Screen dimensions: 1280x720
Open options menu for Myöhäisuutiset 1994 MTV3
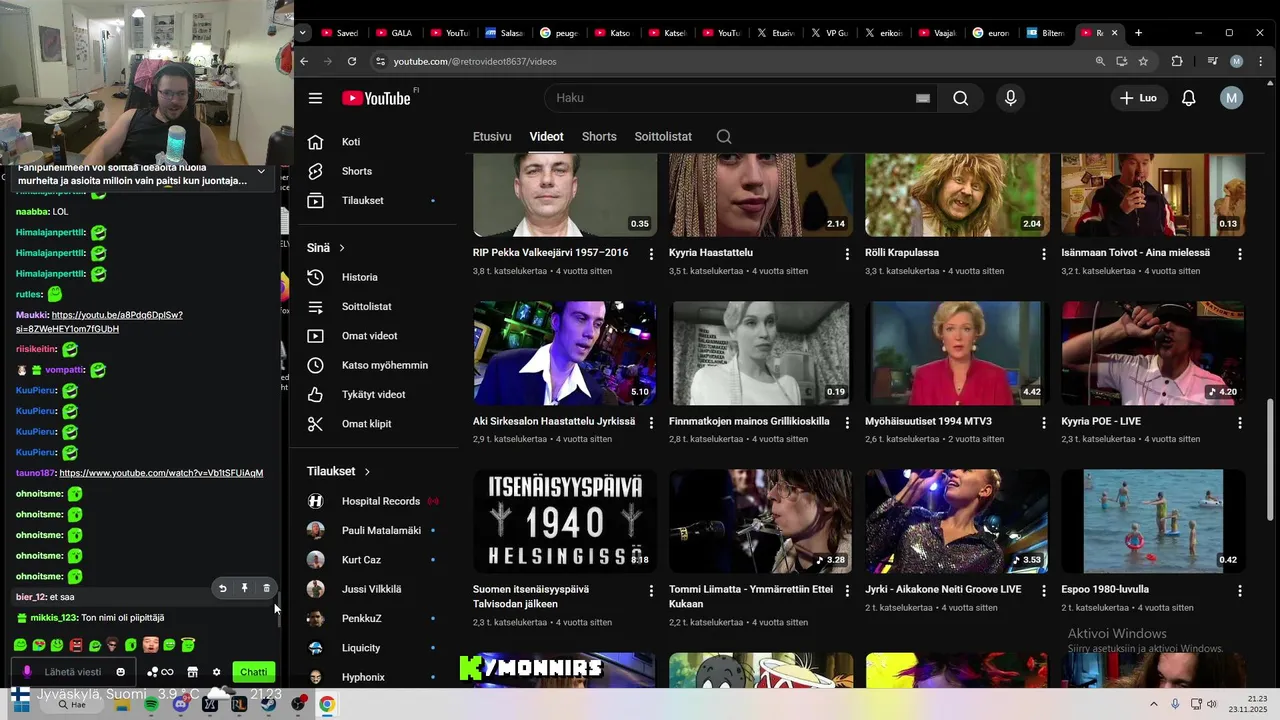tap(1044, 423)
